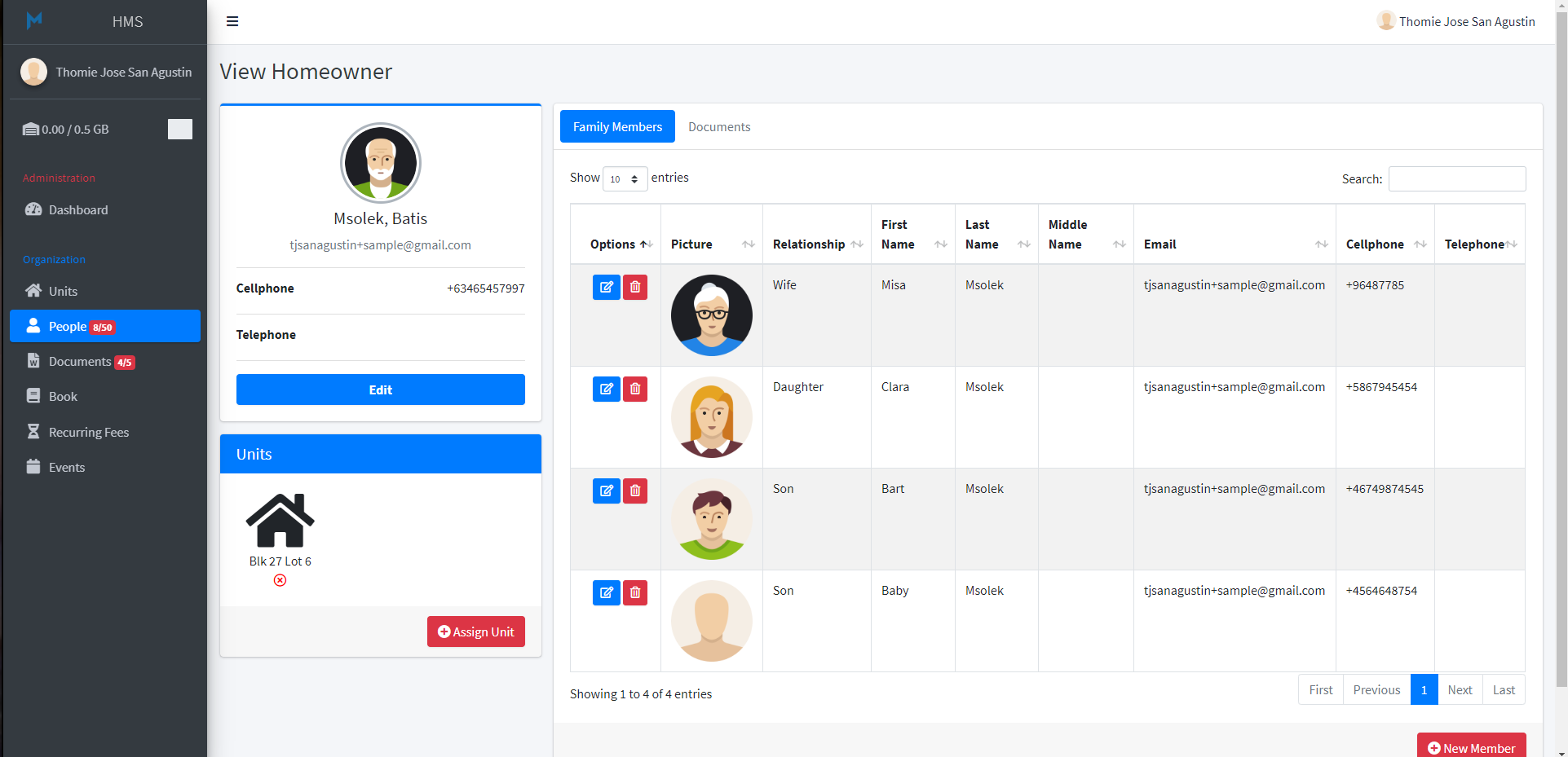
Task: Click the HMS logo icon
Action: pos(34,21)
